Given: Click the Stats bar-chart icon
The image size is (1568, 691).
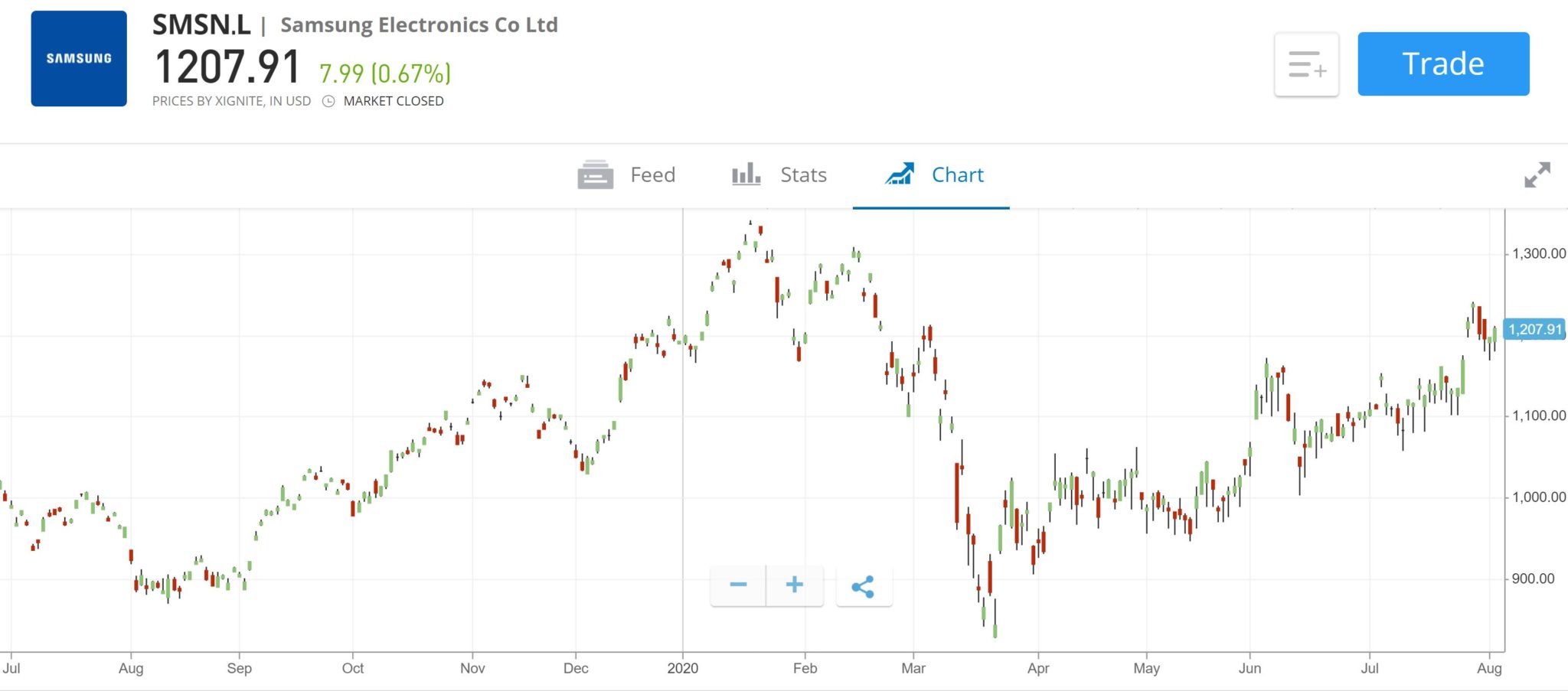Looking at the screenshot, I should pyautogui.click(x=746, y=174).
